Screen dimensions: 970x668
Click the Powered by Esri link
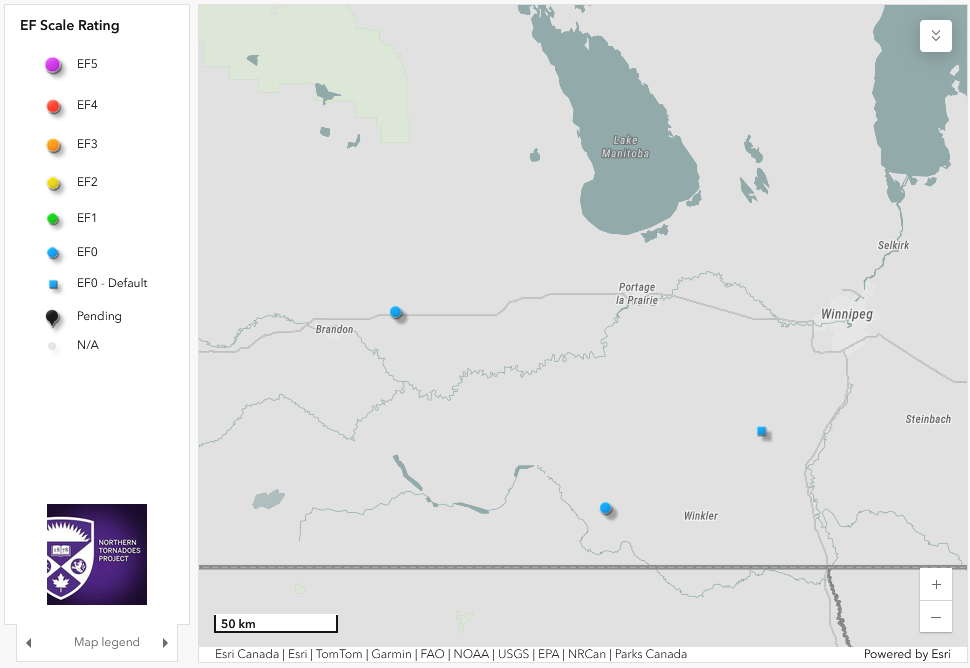click(x=907, y=654)
